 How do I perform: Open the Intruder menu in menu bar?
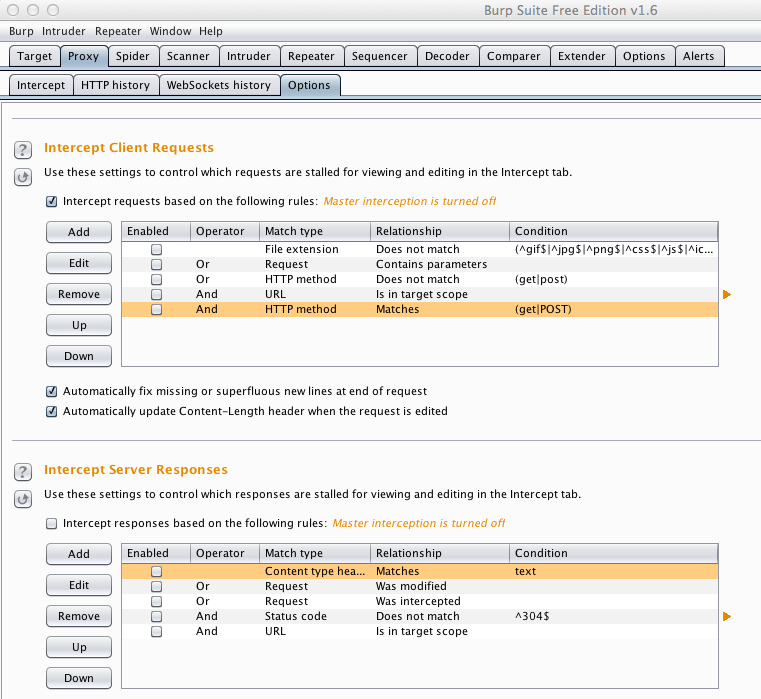click(64, 31)
